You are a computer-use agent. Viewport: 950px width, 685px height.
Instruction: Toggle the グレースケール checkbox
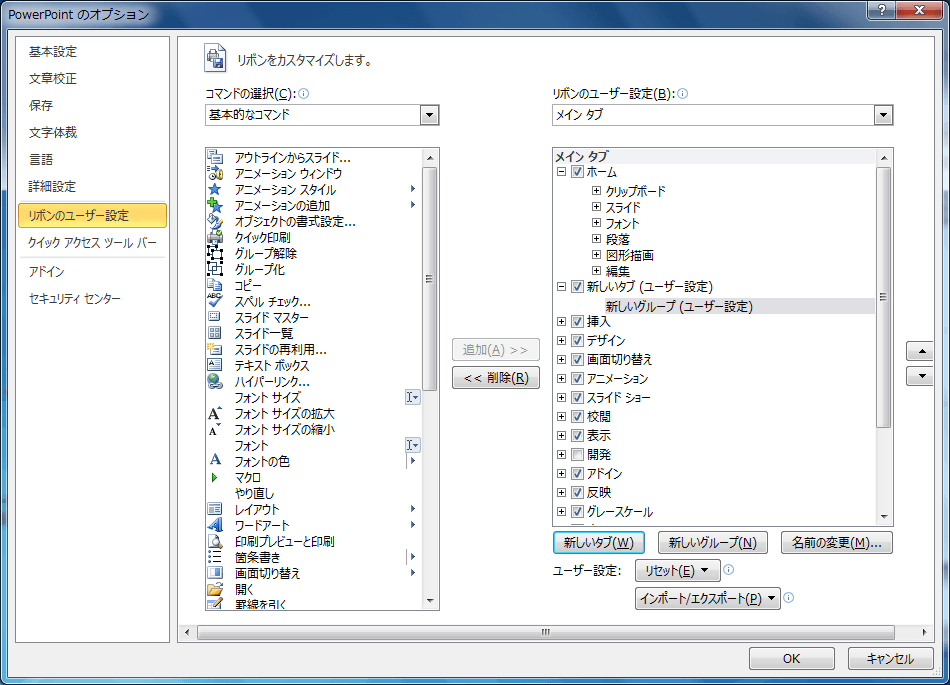pyautogui.click(x=577, y=512)
